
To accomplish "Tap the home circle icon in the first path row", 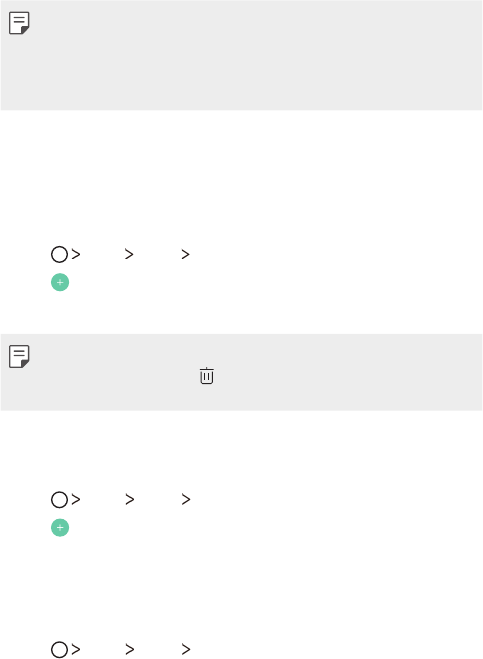I will 59,254.
